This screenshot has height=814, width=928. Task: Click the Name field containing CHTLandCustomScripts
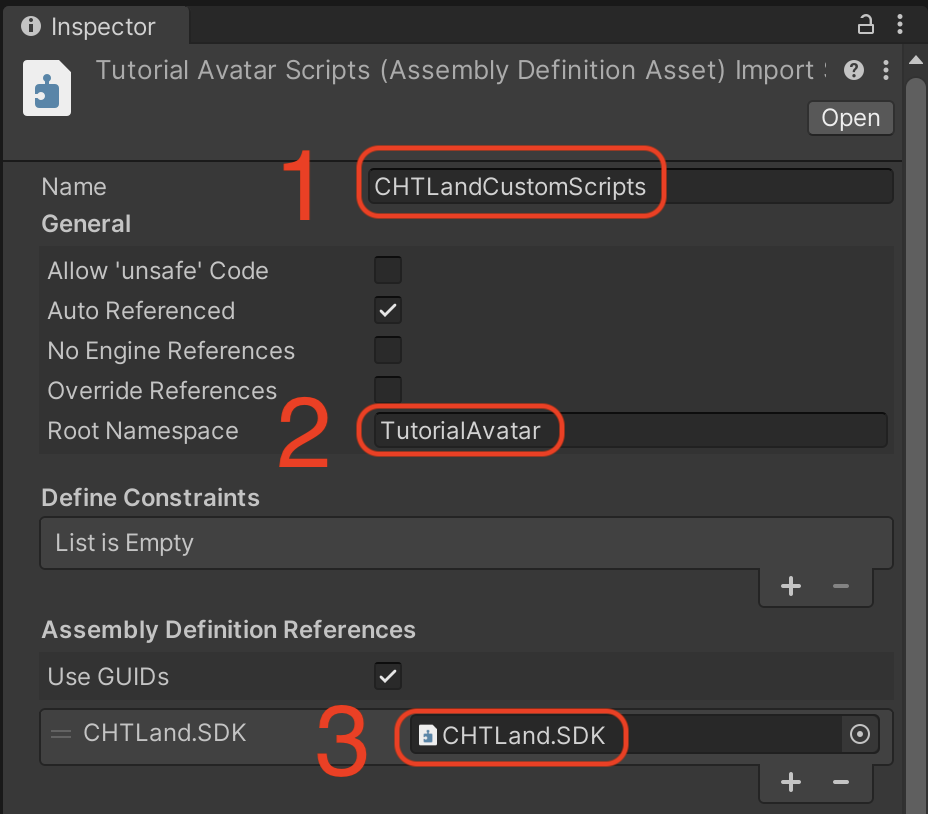point(628,187)
